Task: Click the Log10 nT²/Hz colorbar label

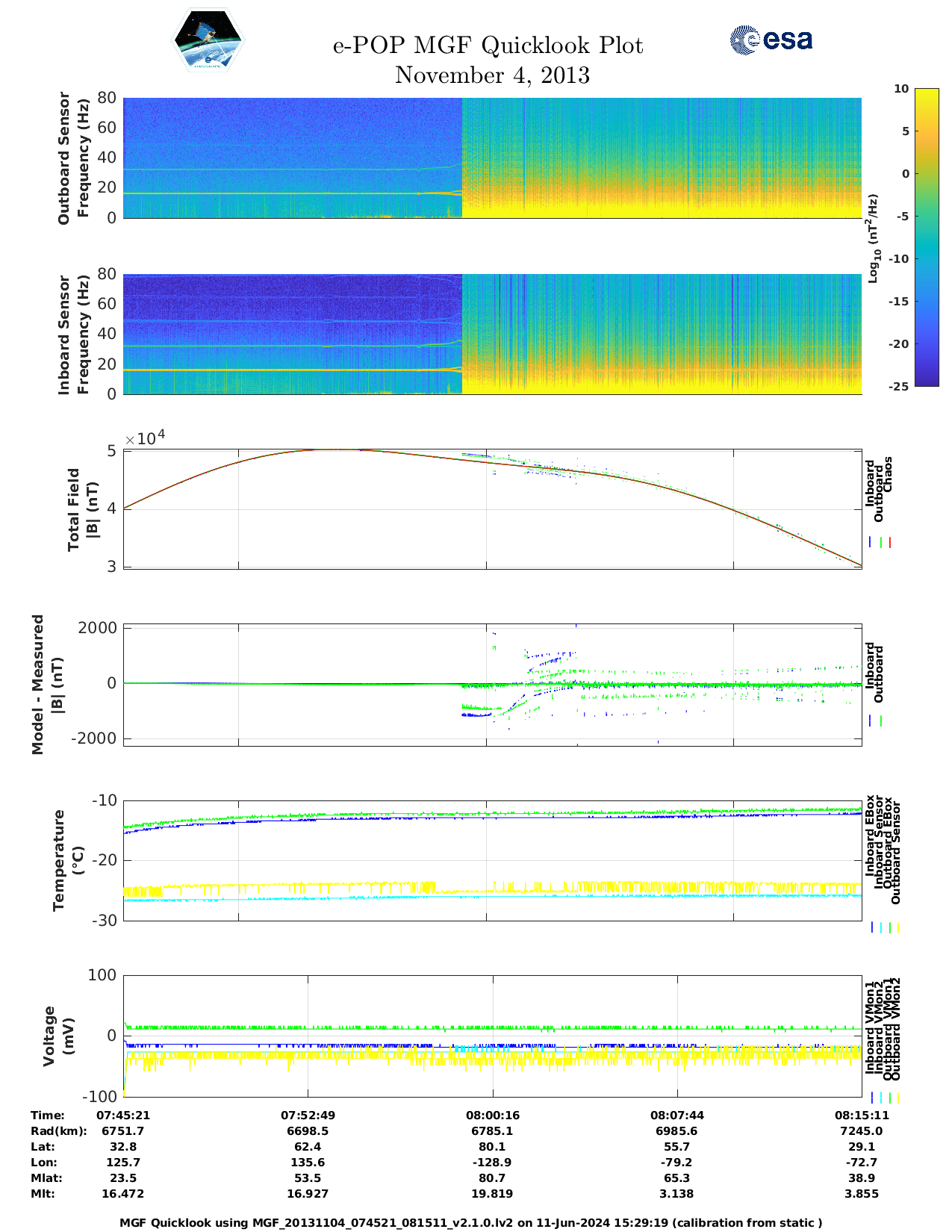Action: [873, 237]
